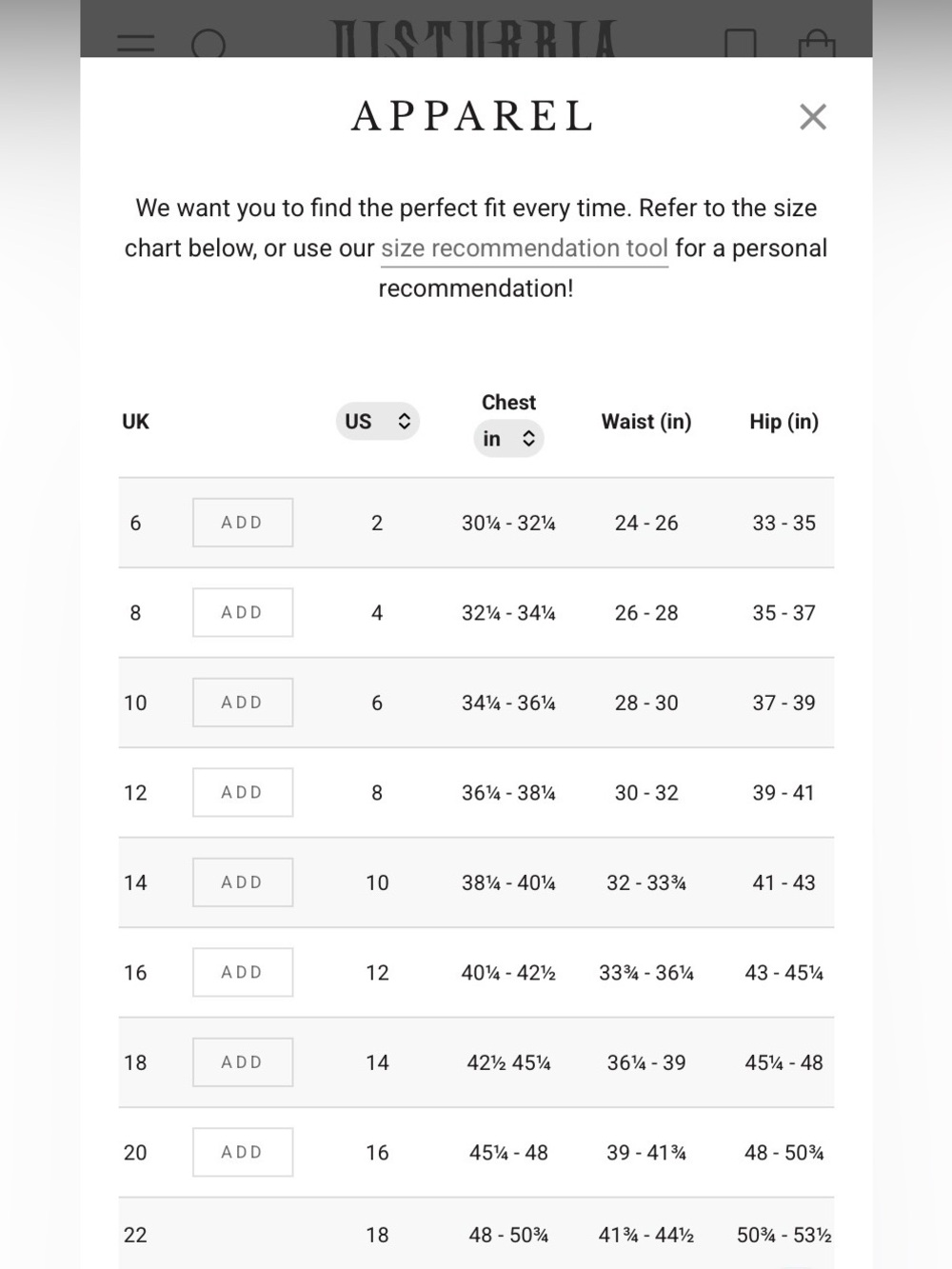Add UK size 14 to bag
Image resolution: width=952 pixels, height=1269 pixels.
(243, 882)
